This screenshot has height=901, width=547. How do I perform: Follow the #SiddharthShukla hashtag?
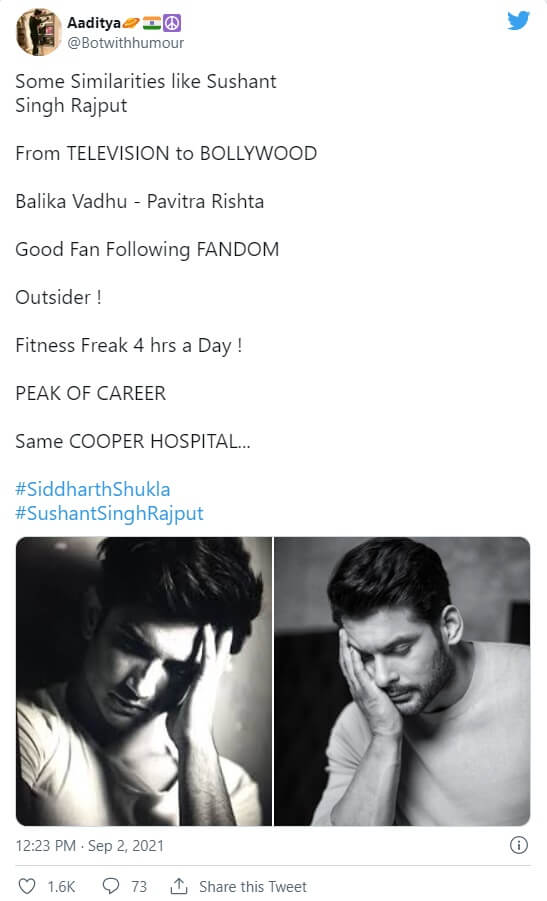point(93,489)
